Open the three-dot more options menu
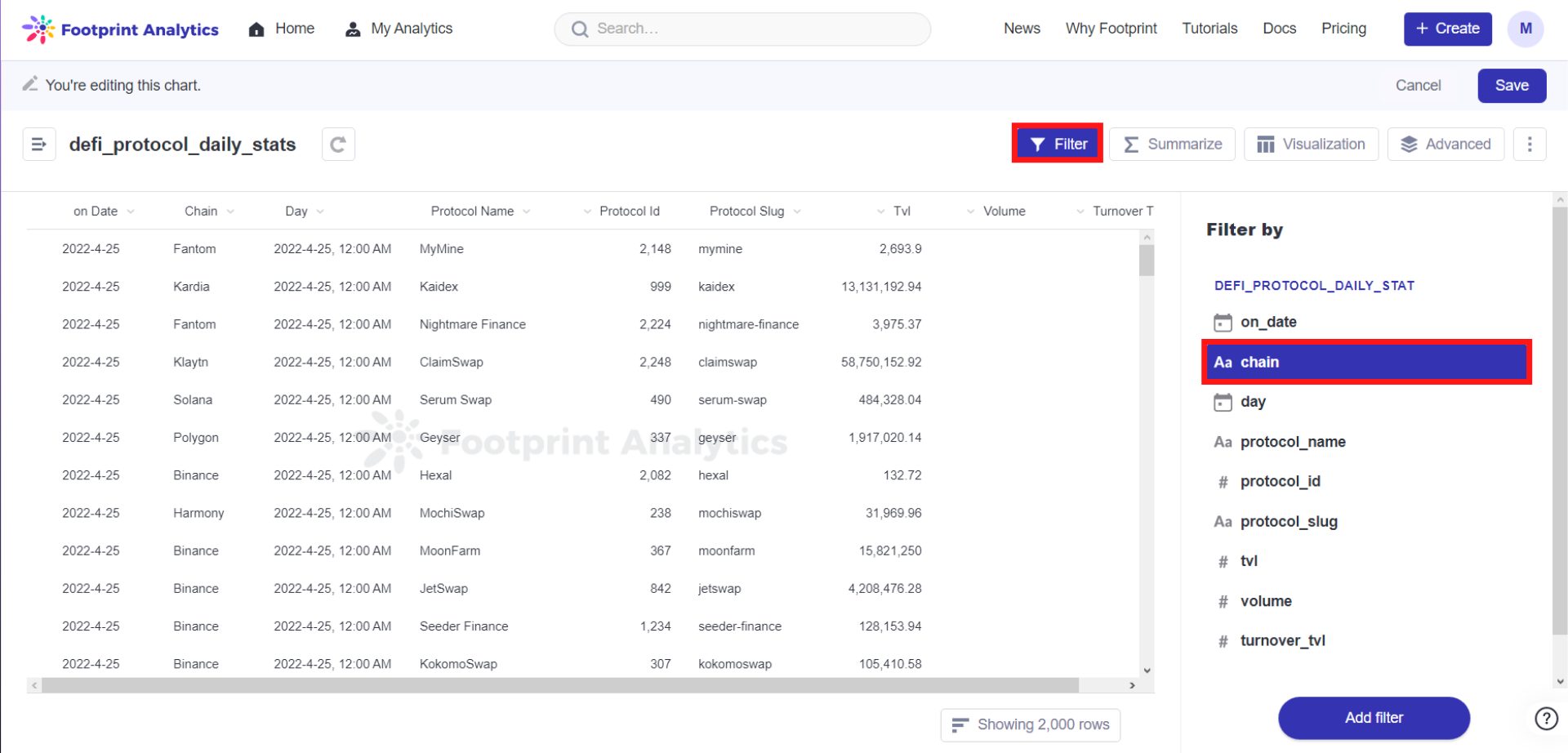This screenshot has width=1568, height=753. tap(1530, 145)
